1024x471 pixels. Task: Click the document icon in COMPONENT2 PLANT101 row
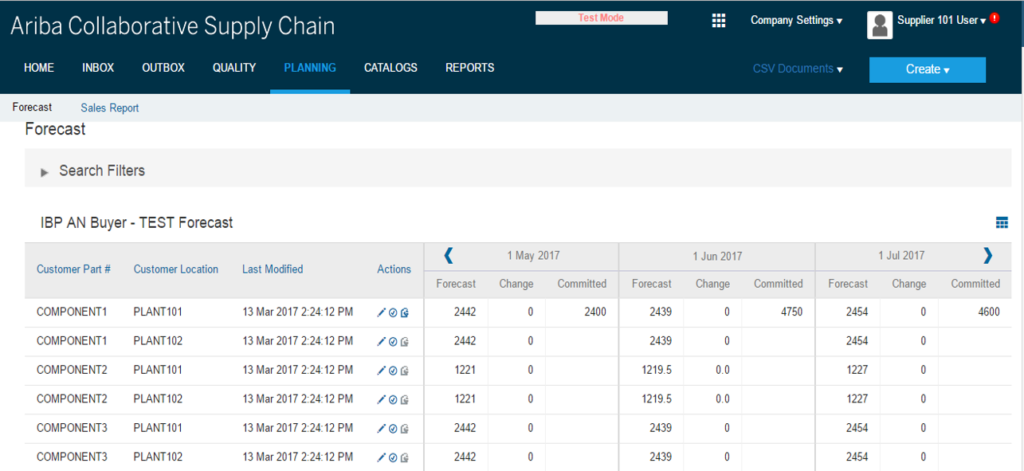click(404, 370)
